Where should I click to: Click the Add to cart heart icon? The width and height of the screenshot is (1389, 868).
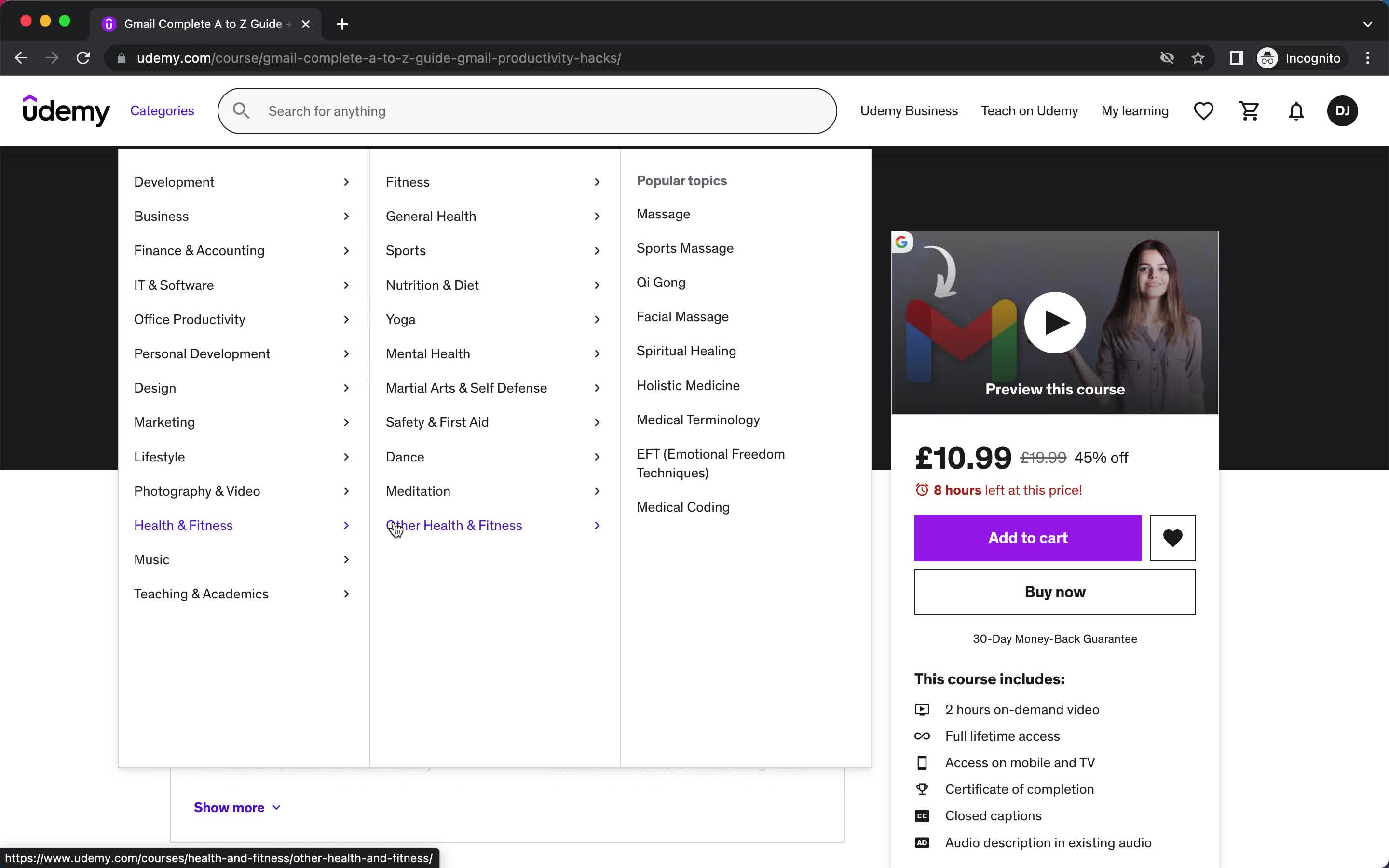point(1172,537)
